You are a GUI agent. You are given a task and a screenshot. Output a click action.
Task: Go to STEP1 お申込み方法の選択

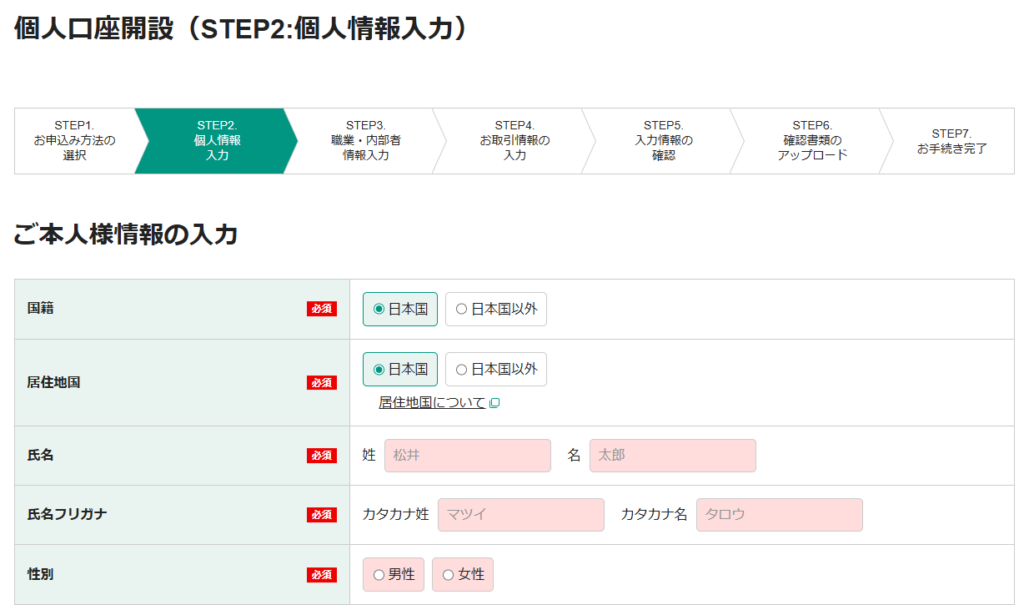click(75, 141)
